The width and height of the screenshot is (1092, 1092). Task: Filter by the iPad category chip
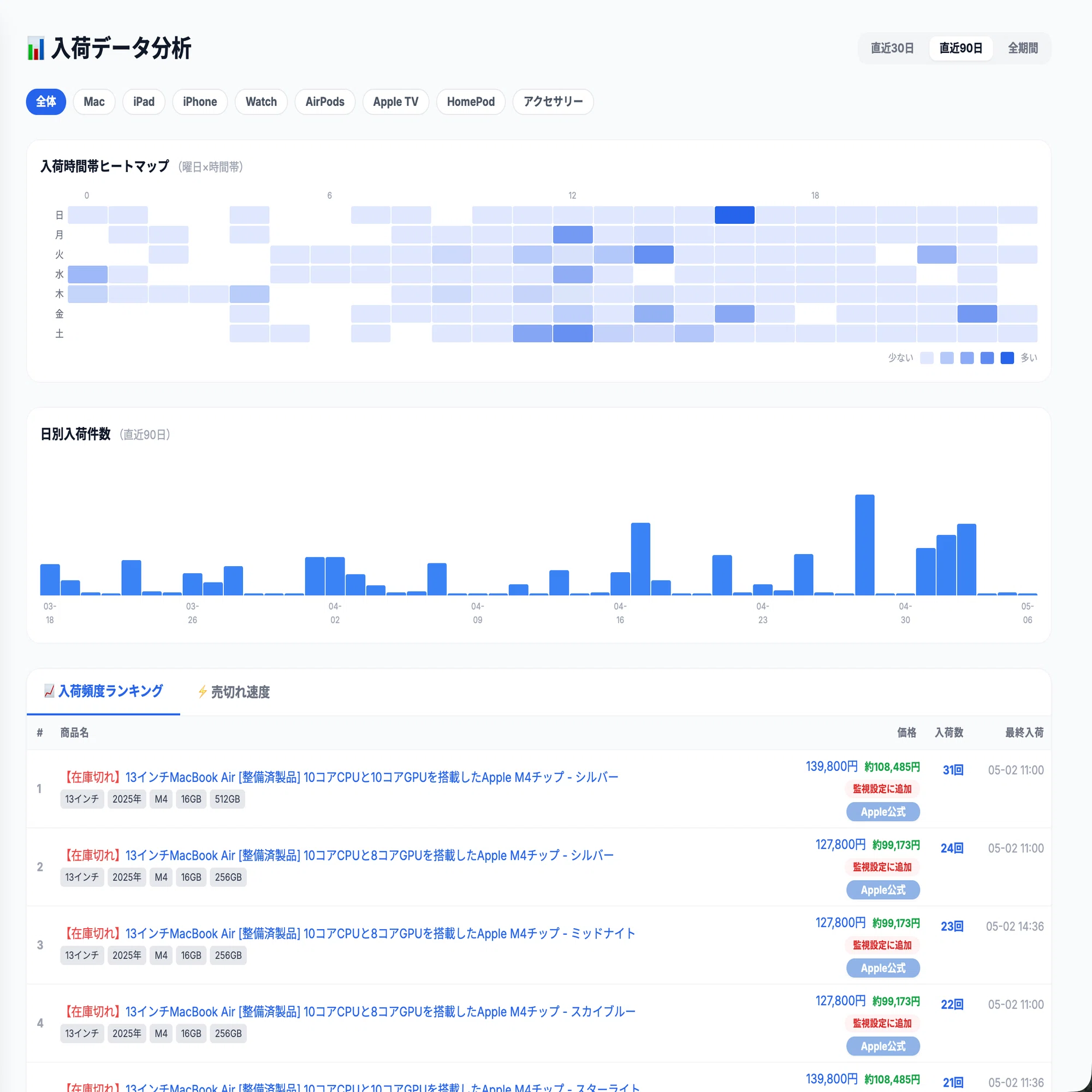pyautogui.click(x=144, y=102)
